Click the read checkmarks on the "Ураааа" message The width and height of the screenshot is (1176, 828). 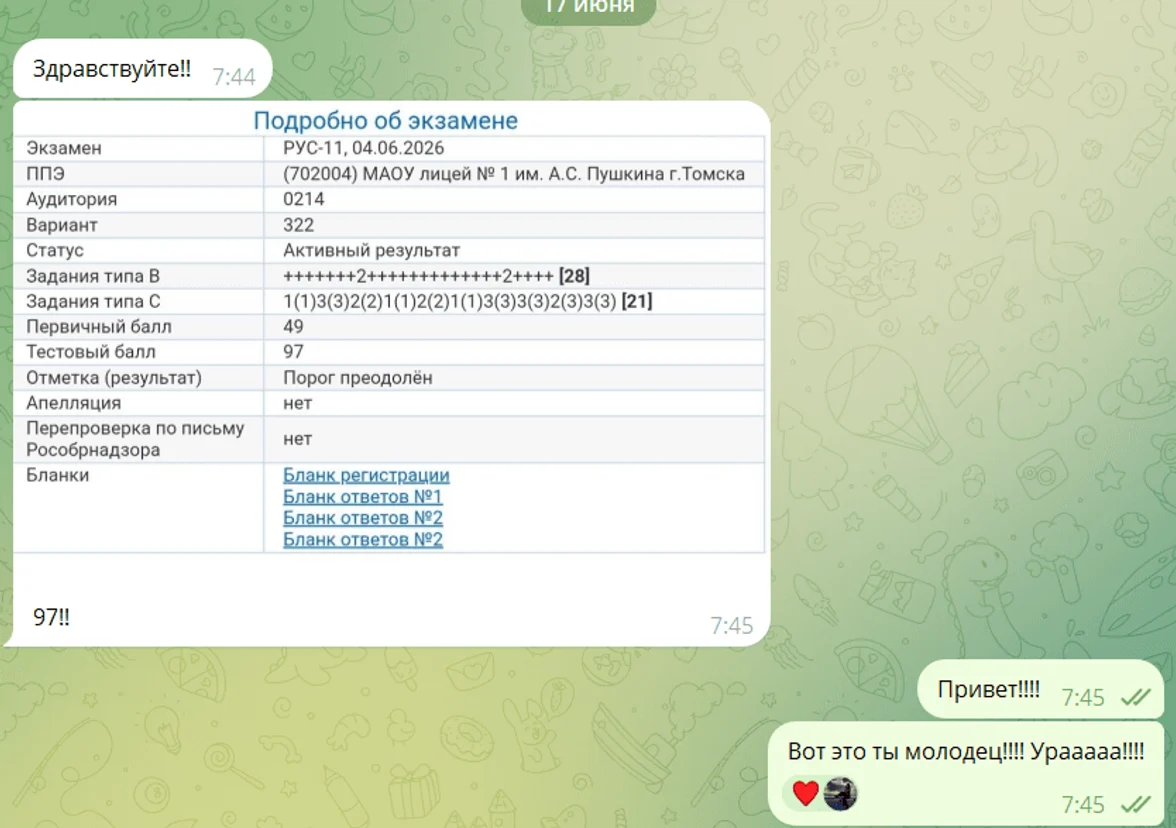(1136, 805)
